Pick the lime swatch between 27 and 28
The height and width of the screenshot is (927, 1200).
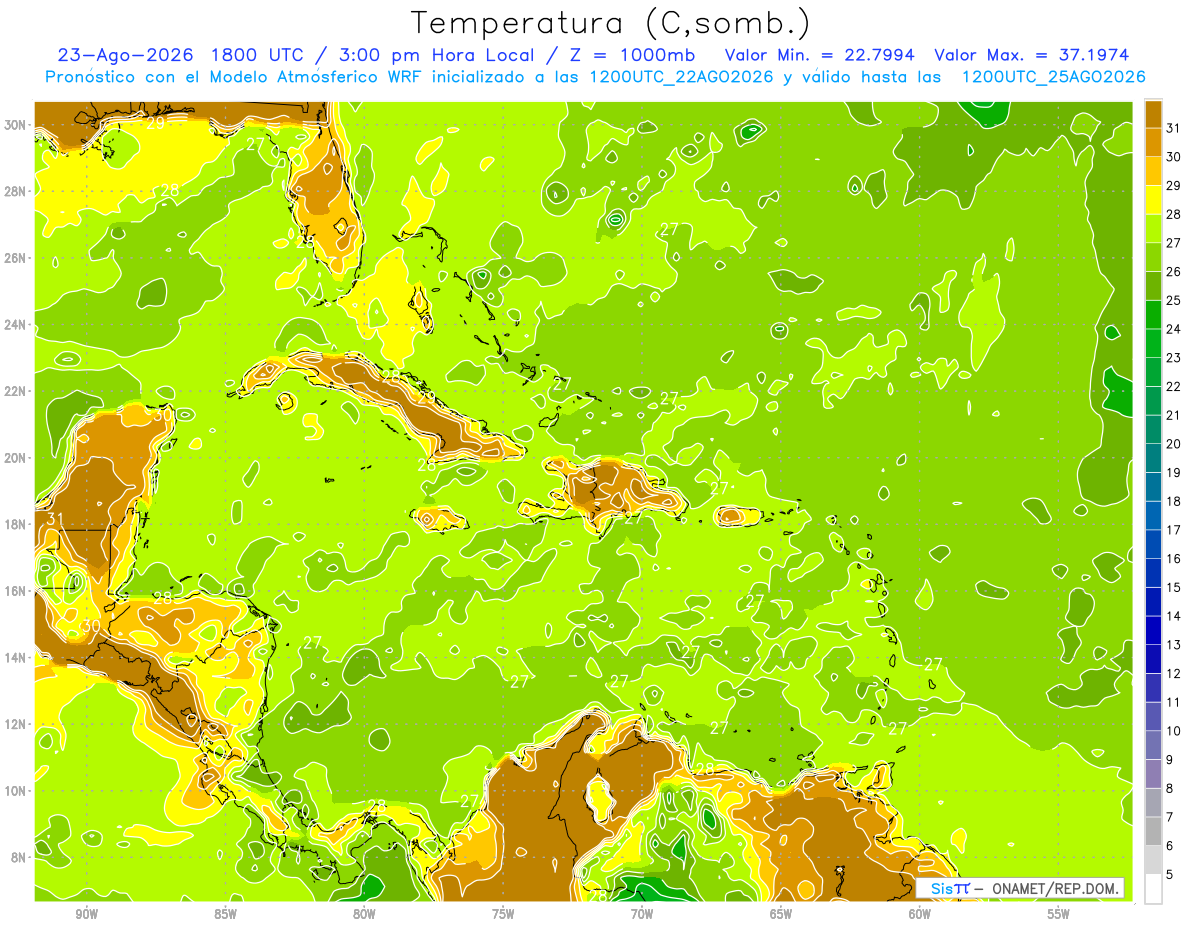[x=1153, y=229]
